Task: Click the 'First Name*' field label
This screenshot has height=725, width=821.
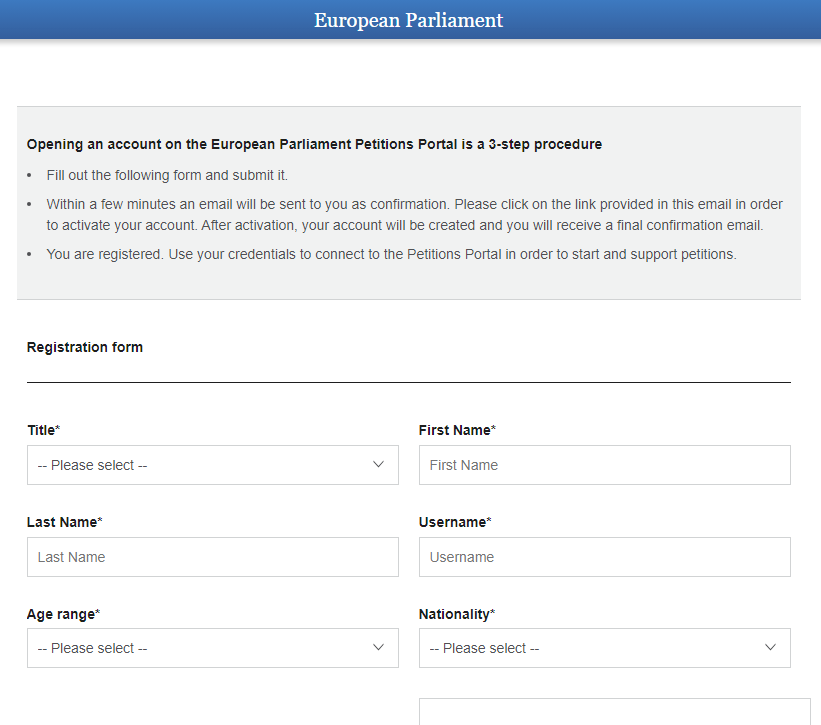Action: pos(457,430)
